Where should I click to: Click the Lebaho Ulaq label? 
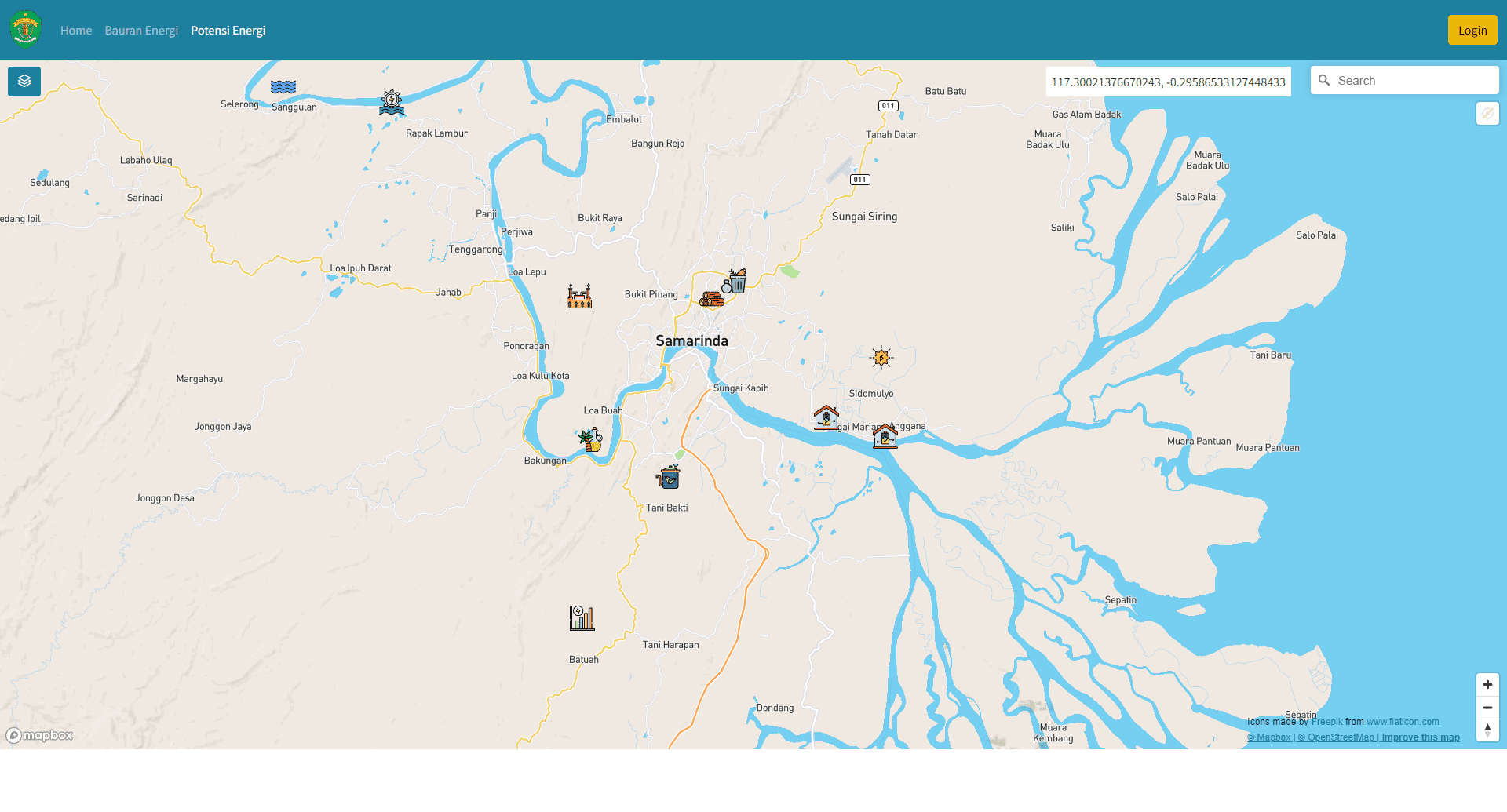click(146, 160)
